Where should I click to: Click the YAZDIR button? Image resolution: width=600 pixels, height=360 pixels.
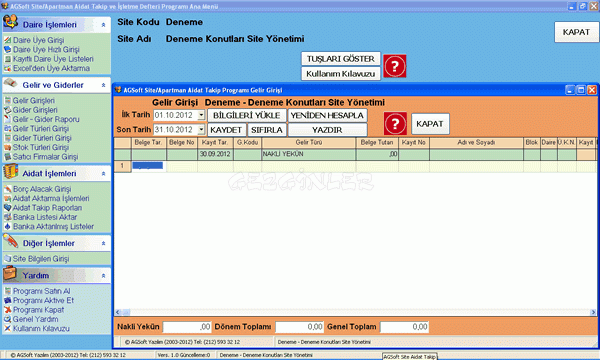[x=328, y=130]
